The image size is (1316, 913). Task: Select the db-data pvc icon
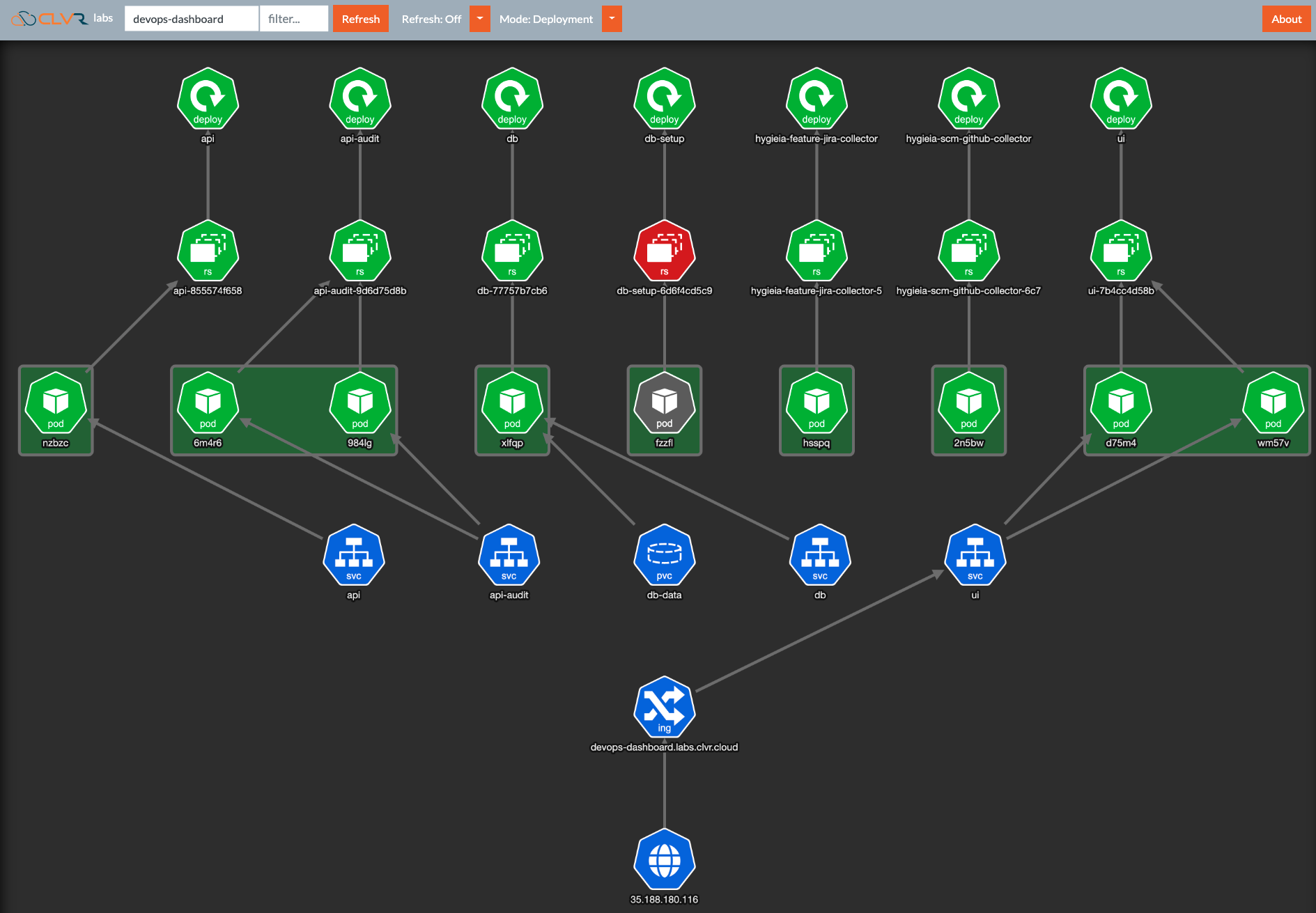[665, 555]
